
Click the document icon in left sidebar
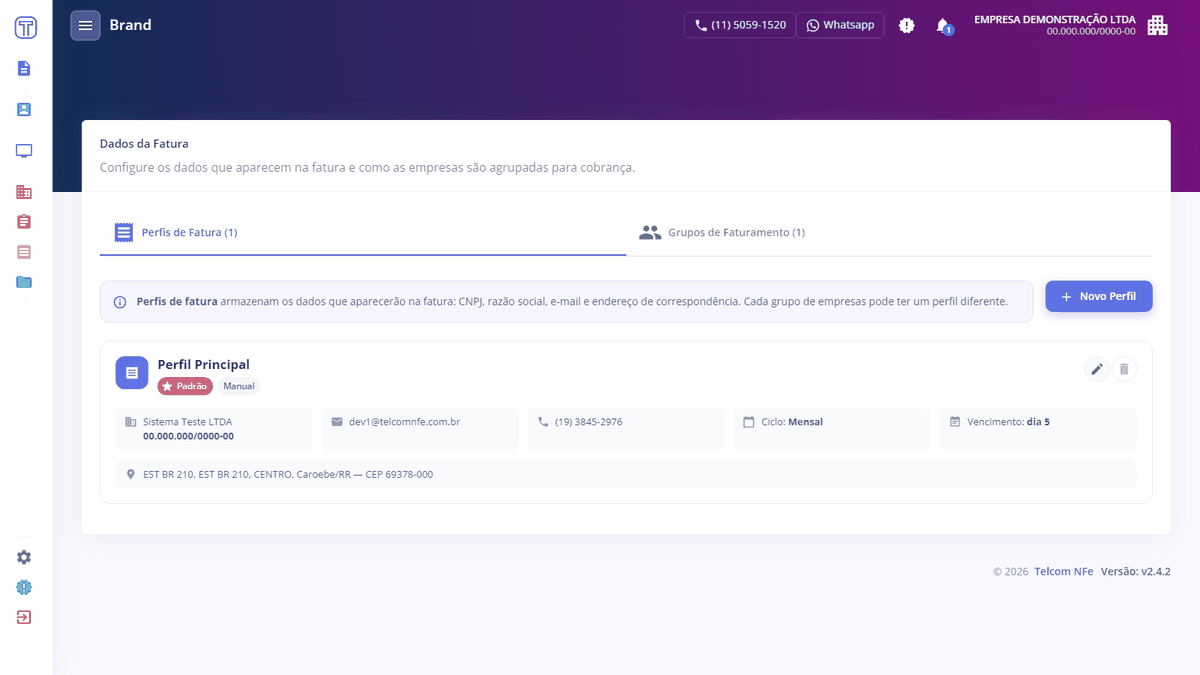coord(24,68)
